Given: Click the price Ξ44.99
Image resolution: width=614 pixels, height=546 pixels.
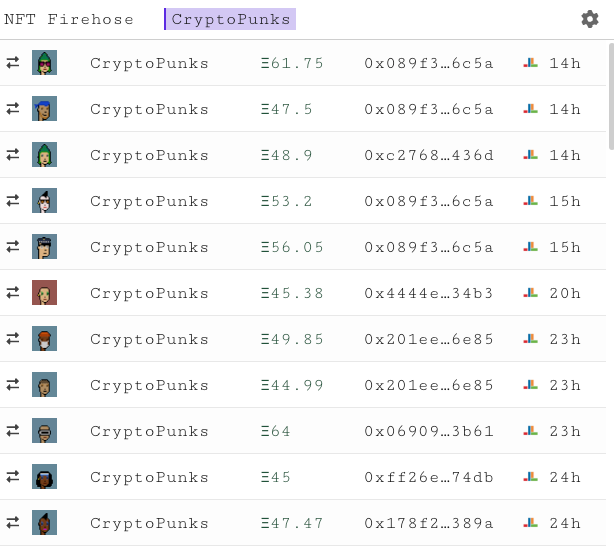Looking at the screenshot, I should point(292,385).
